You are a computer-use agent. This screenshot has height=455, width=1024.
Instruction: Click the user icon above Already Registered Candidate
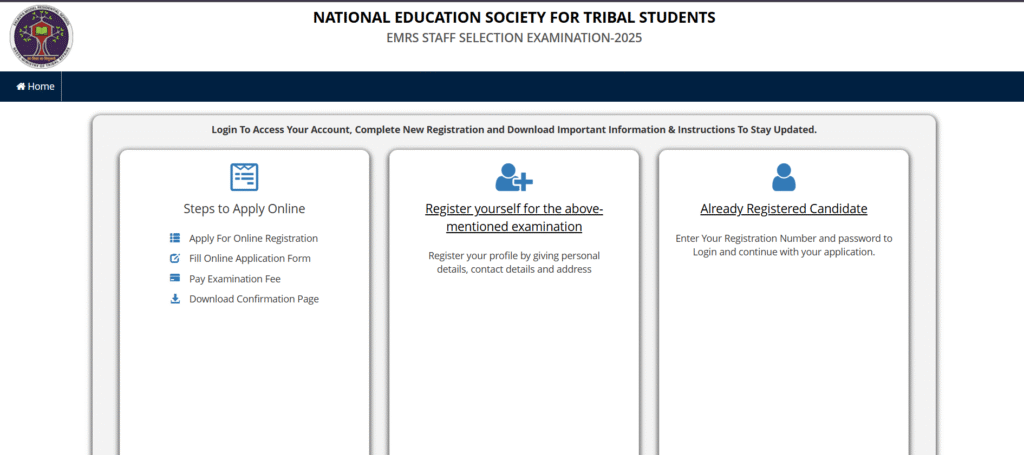783,177
